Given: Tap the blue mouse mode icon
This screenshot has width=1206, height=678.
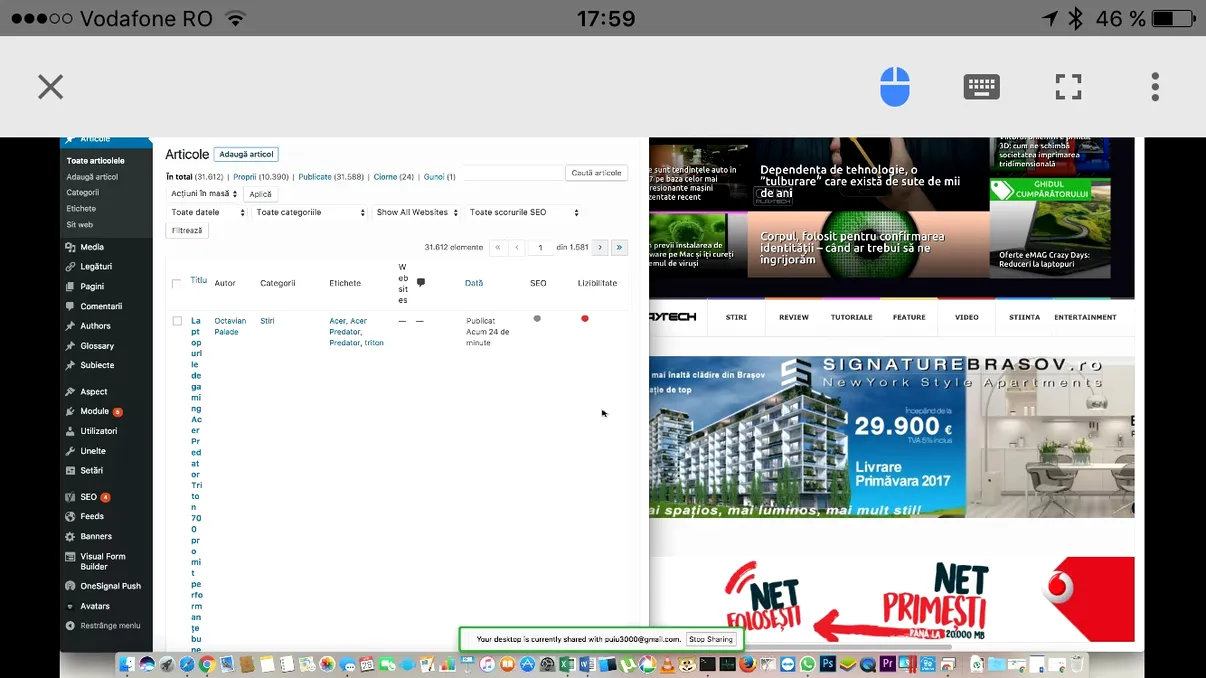Looking at the screenshot, I should tap(895, 87).
